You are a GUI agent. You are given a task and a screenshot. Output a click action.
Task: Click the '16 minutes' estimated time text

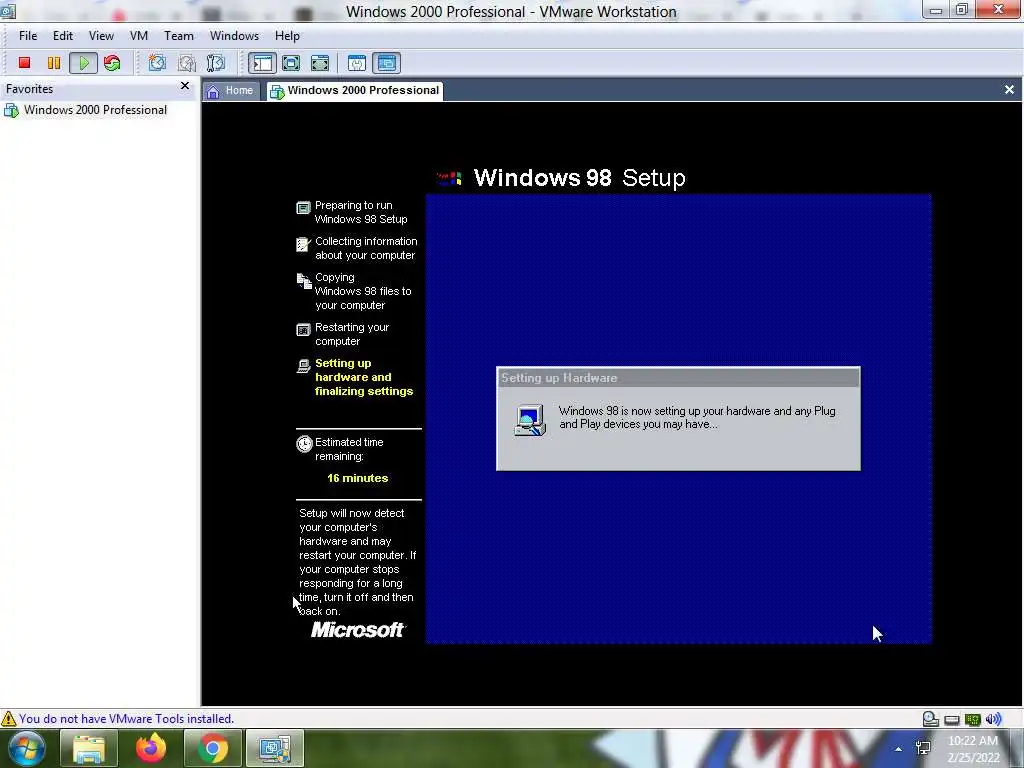coord(357,478)
